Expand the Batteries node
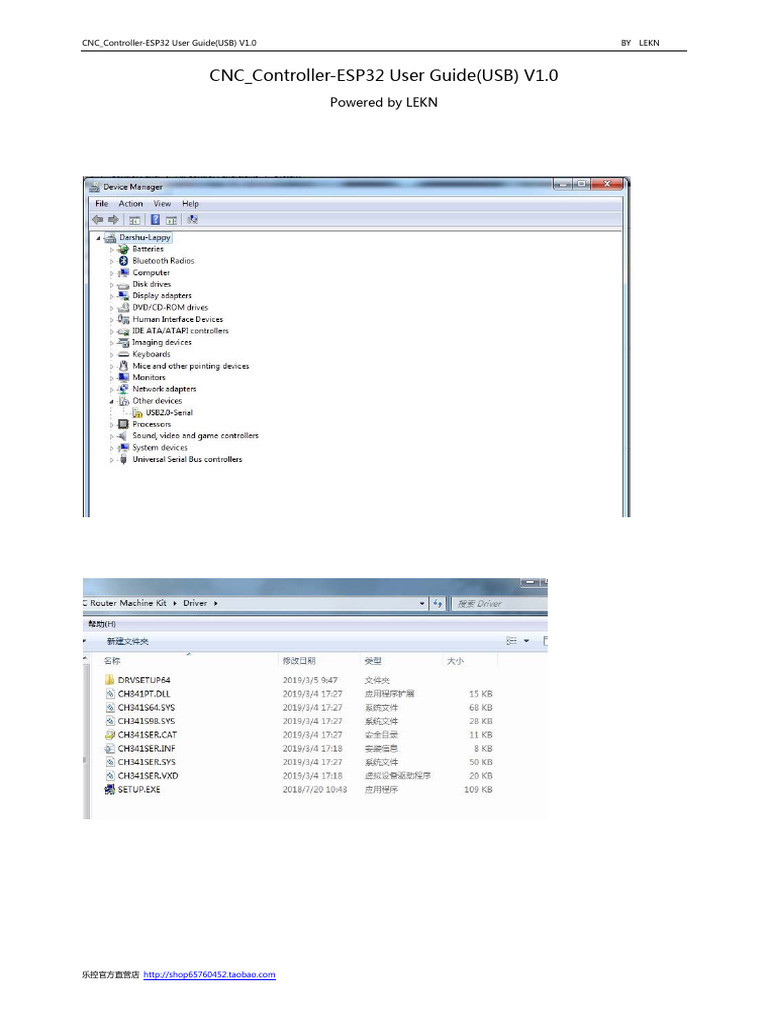Image resolution: width=768 pixels, height=1024 pixels. pos(112,249)
